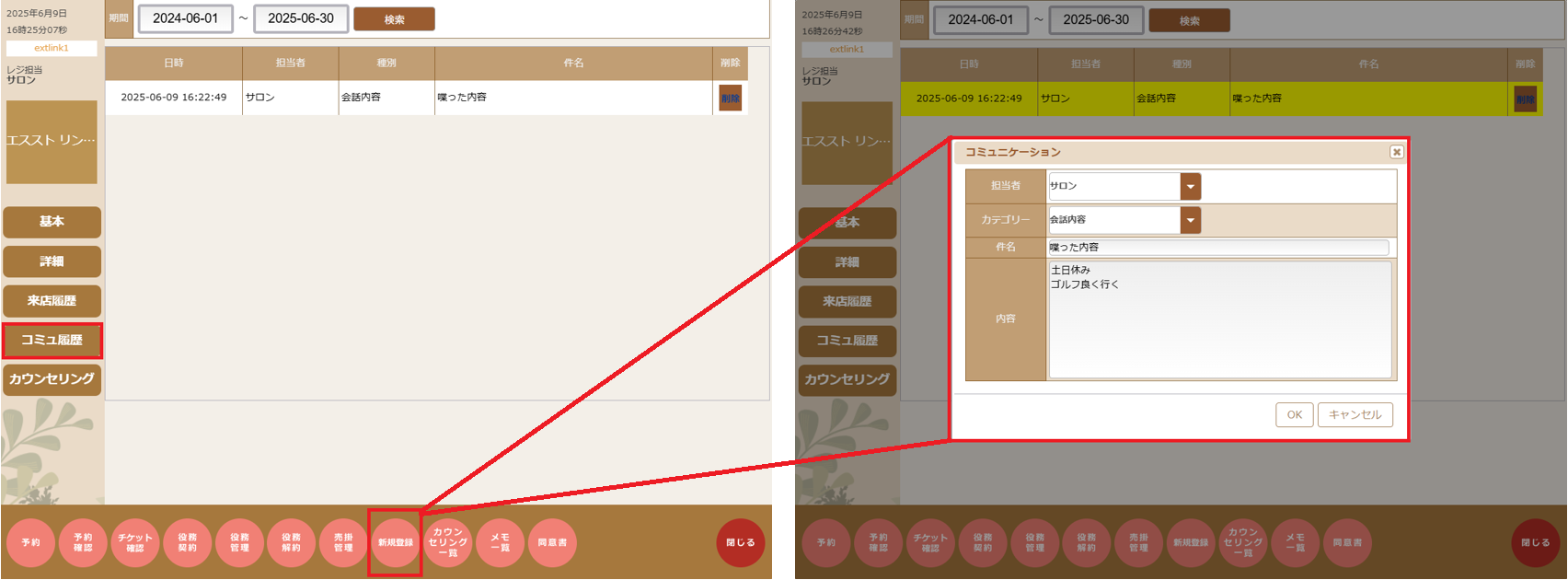Click 予約 round button on left screen
This screenshot has width=1568, height=580.
(30, 542)
